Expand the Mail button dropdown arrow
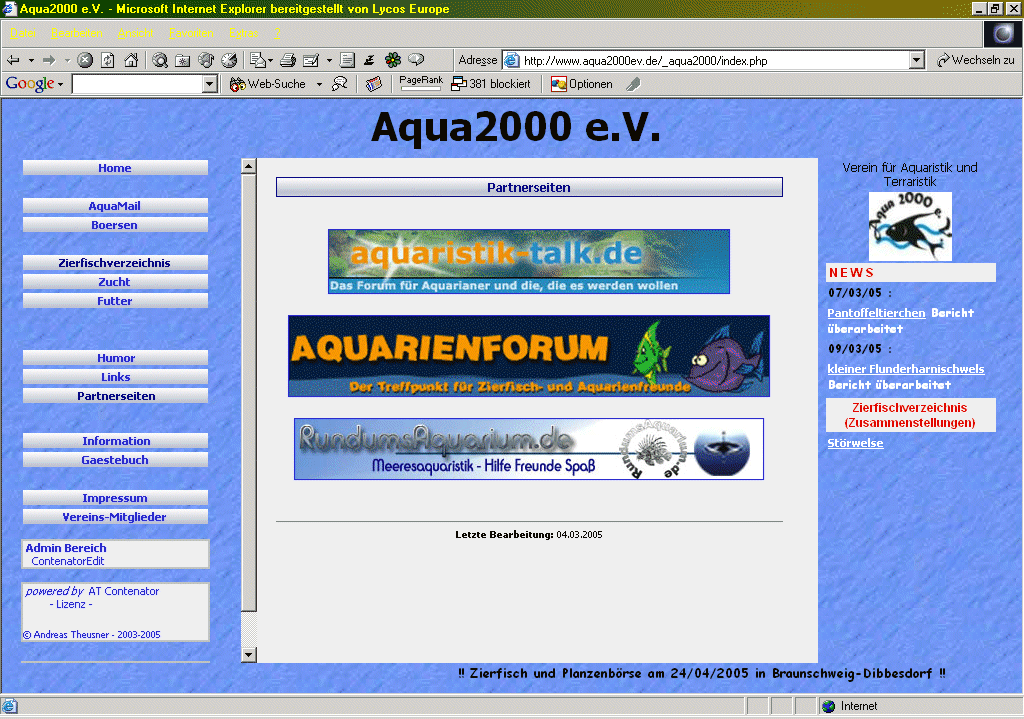This screenshot has width=1024, height=719. click(x=270, y=61)
